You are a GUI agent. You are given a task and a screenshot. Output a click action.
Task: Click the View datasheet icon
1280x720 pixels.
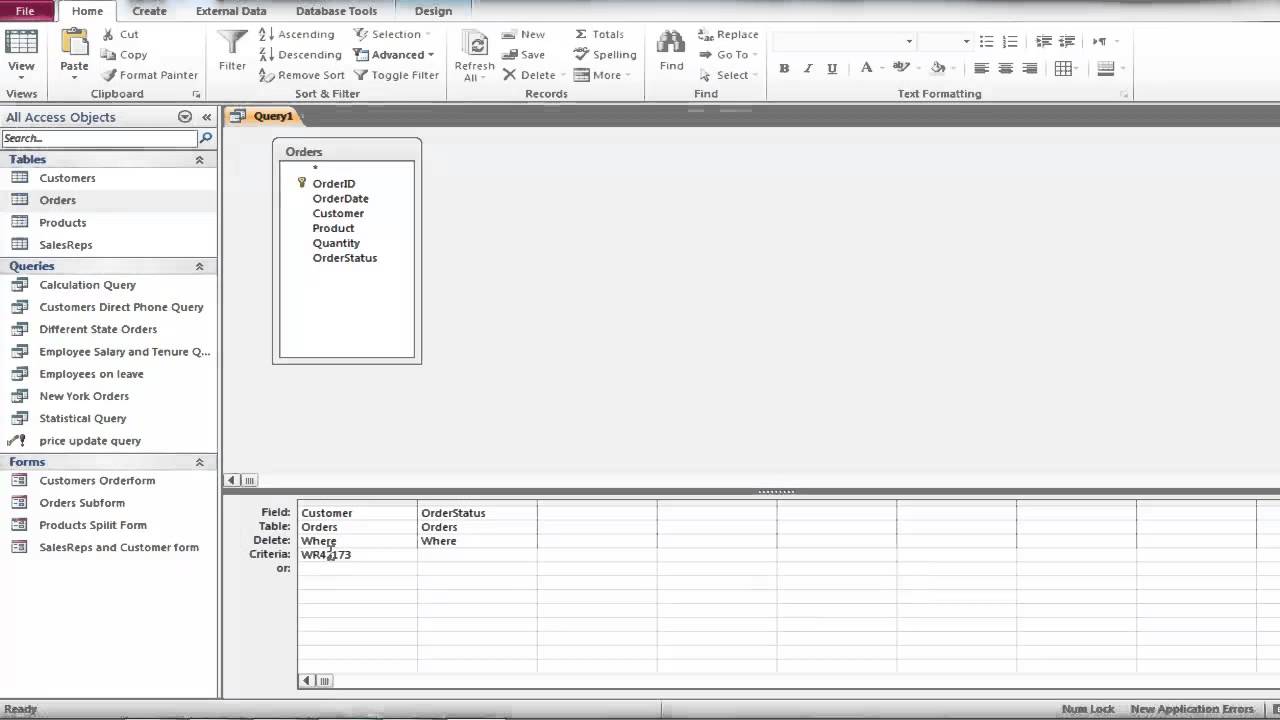tap(21, 42)
